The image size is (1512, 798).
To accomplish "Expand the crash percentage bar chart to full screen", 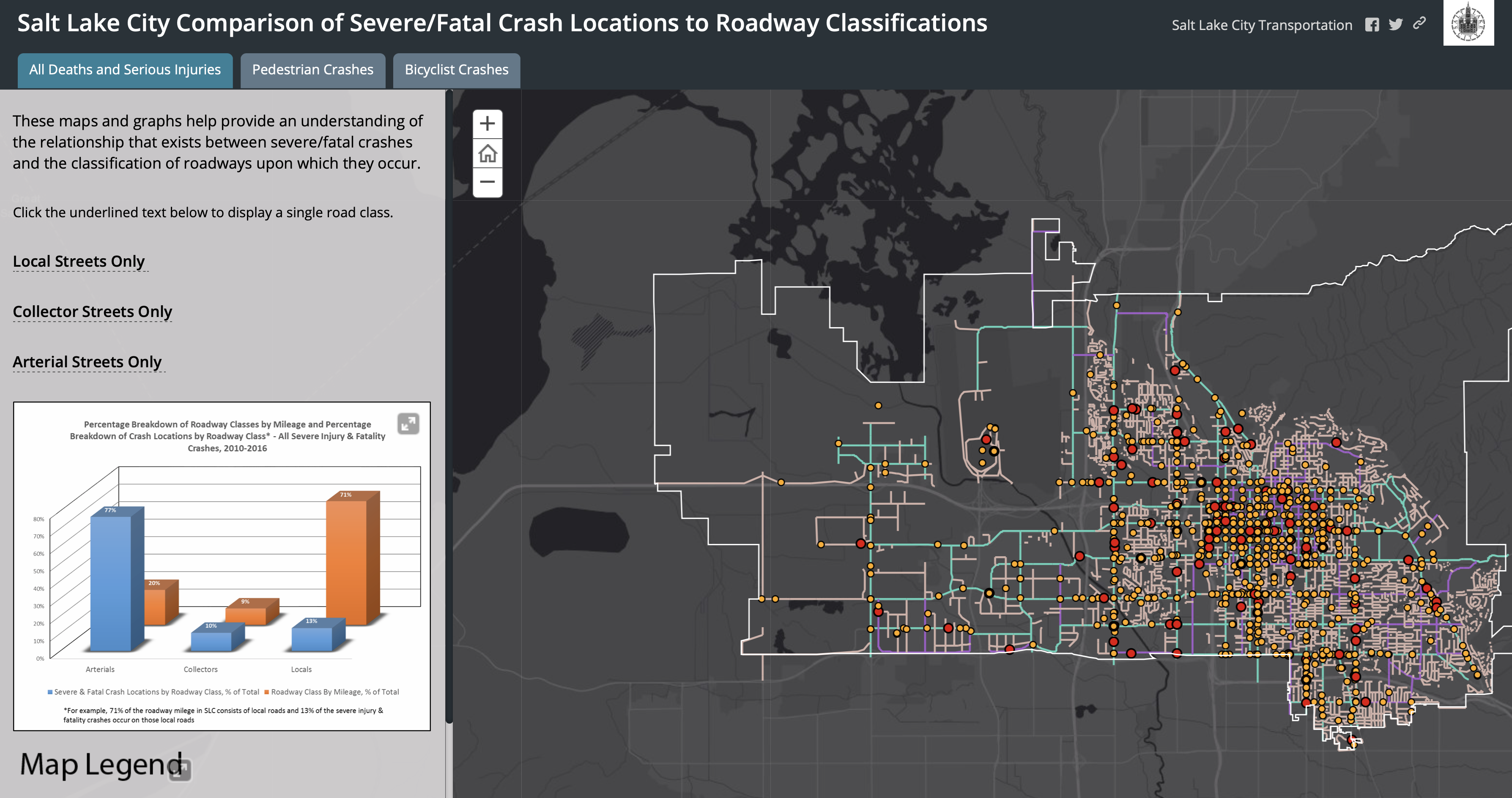I will (409, 424).
